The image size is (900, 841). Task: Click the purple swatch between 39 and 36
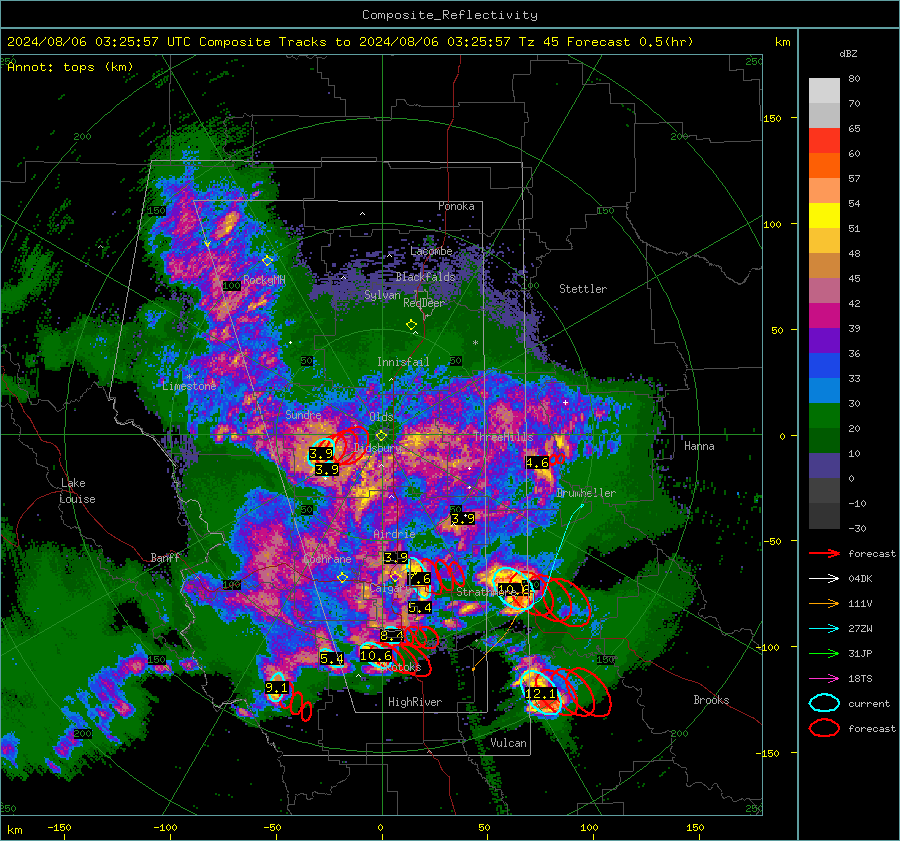point(824,341)
